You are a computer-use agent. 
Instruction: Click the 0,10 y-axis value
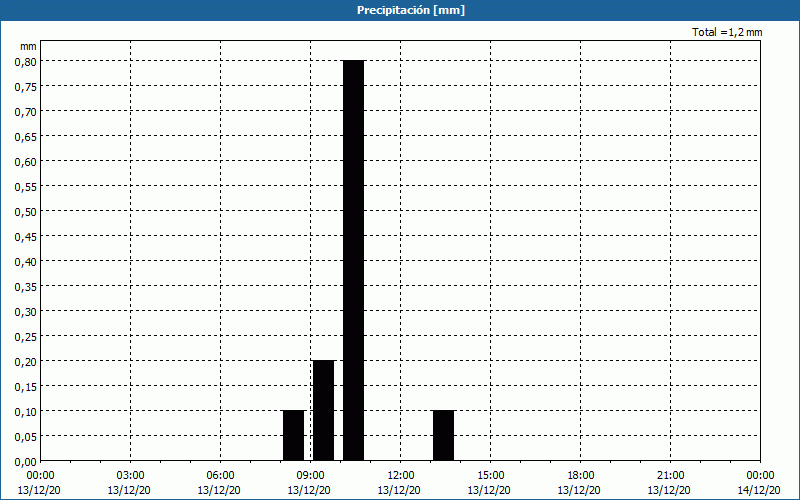tap(26, 412)
